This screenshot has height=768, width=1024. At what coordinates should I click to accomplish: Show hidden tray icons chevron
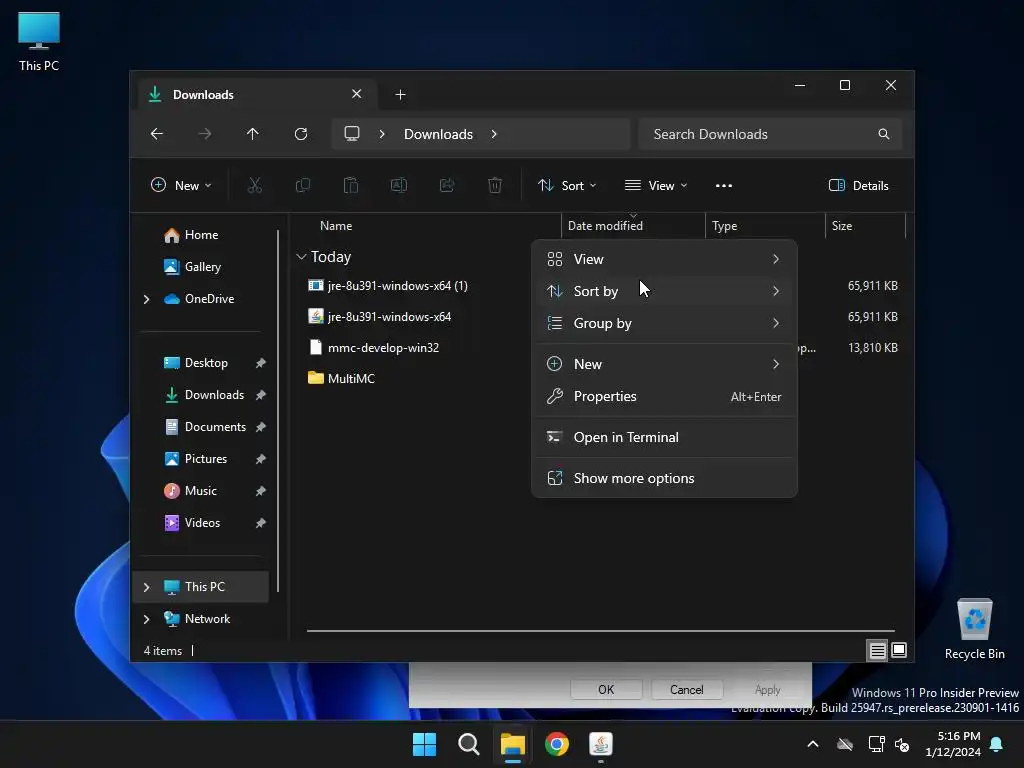point(813,744)
